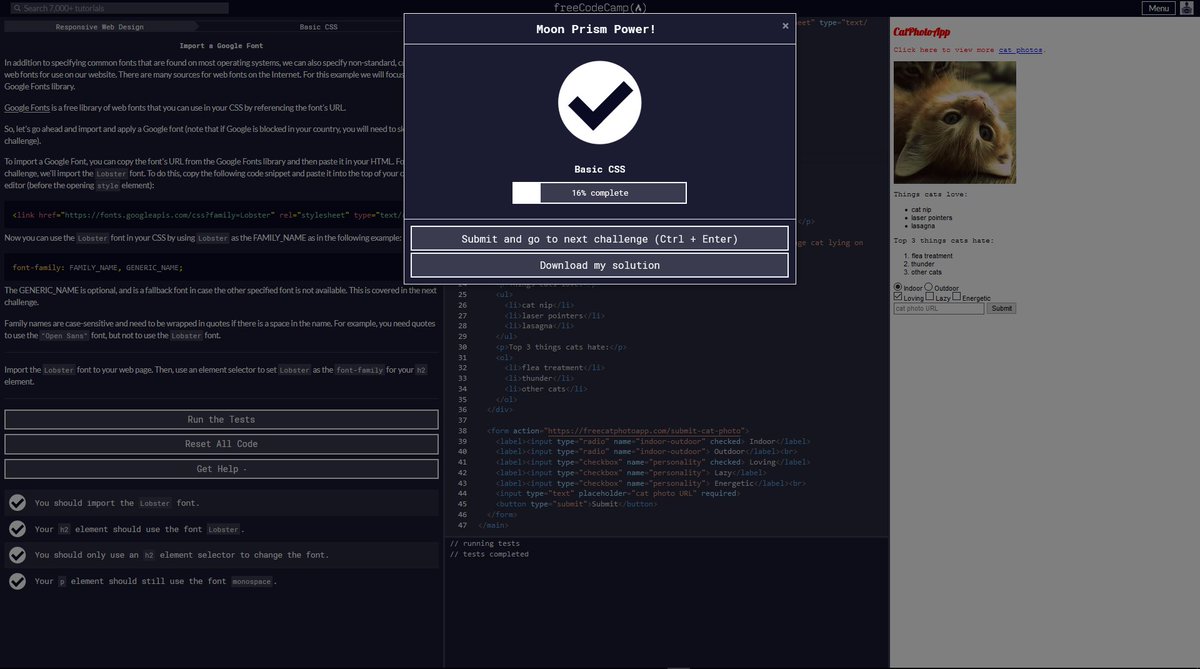
Task: Submit and go to next challenge
Action: pyautogui.click(x=600, y=239)
